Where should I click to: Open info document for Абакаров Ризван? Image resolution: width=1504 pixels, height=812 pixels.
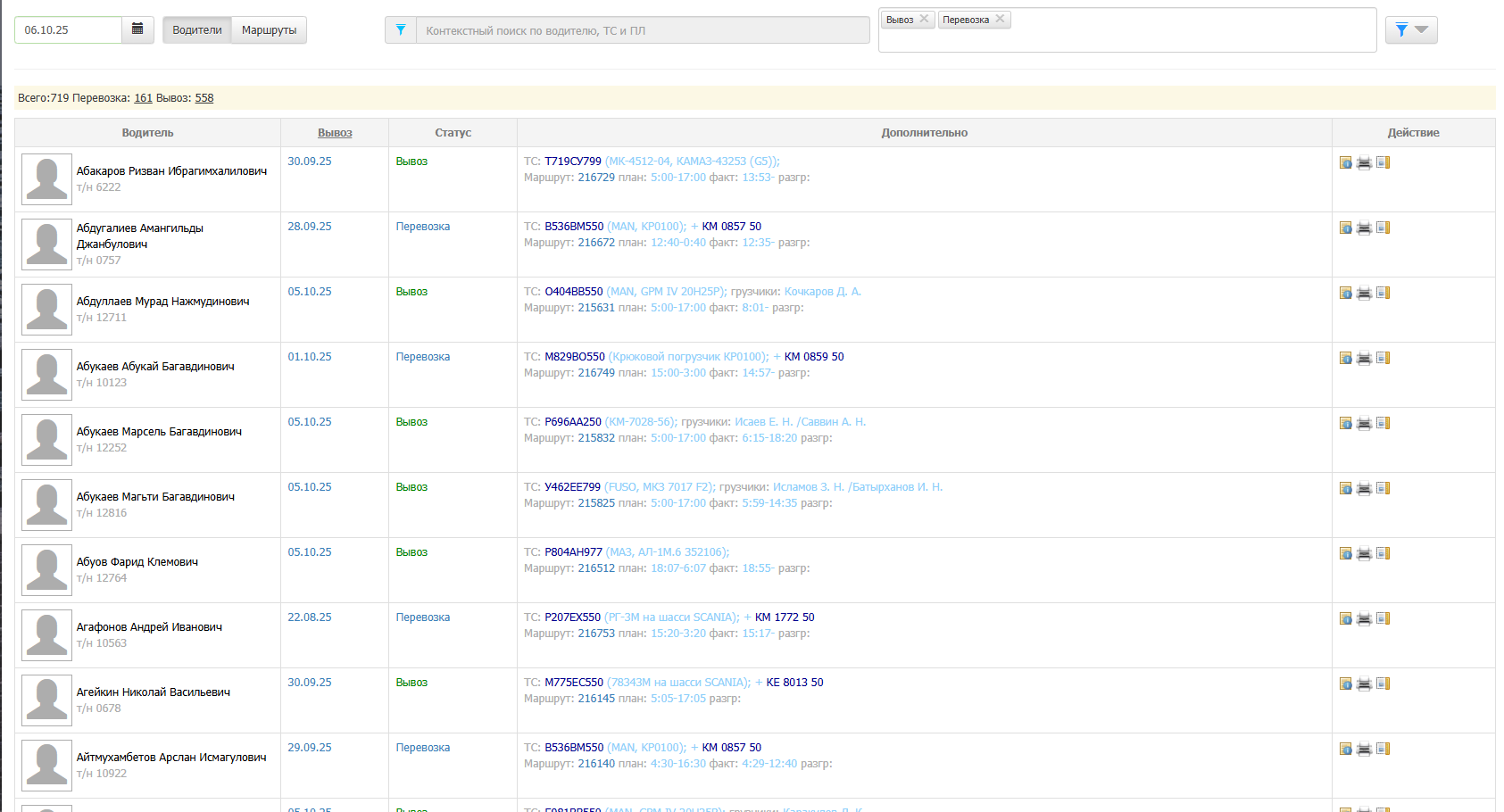(x=1345, y=162)
